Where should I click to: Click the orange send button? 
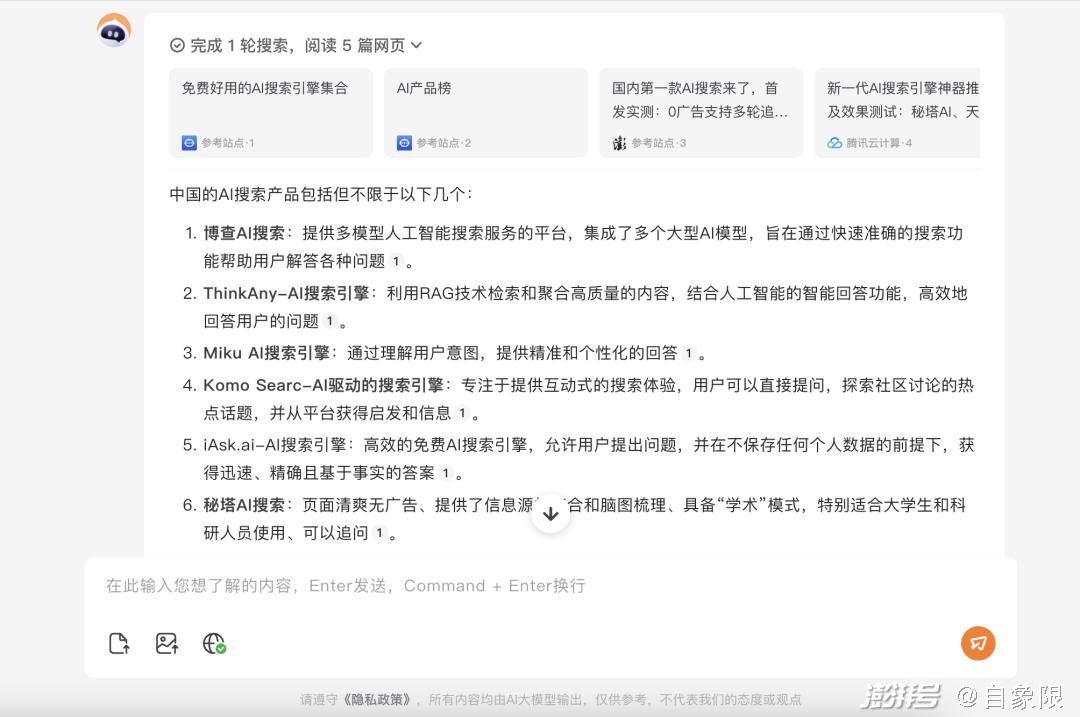coord(978,643)
